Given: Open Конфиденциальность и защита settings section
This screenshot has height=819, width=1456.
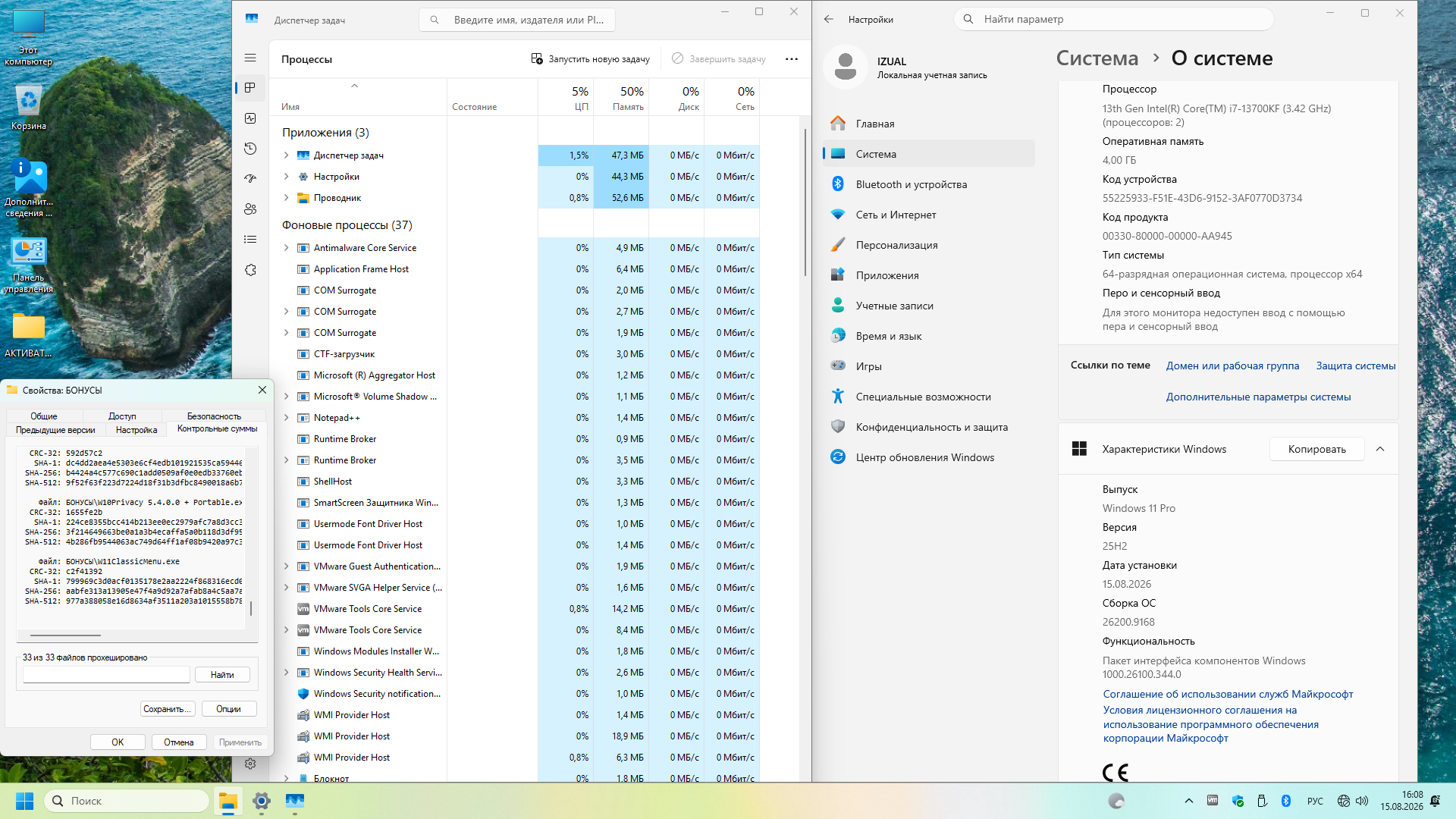Looking at the screenshot, I should 929,427.
